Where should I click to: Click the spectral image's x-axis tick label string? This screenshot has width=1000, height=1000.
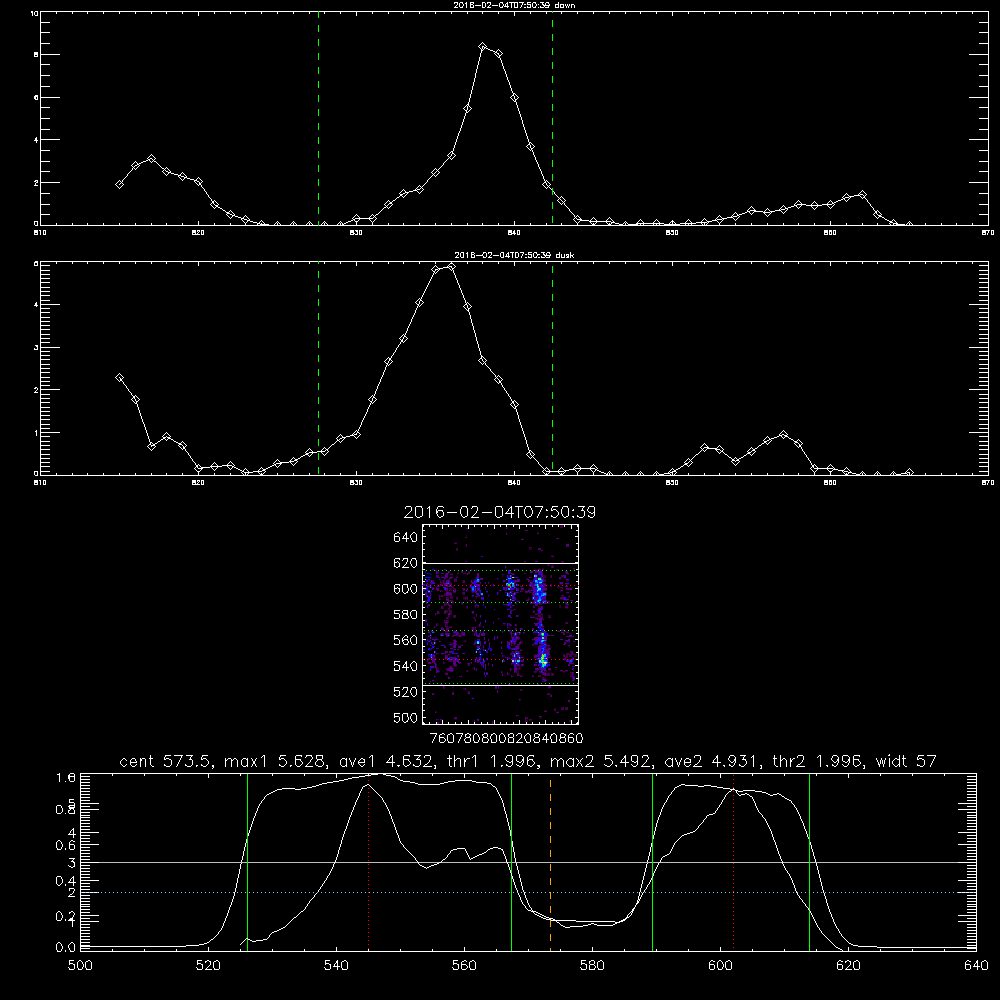tap(507, 739)
